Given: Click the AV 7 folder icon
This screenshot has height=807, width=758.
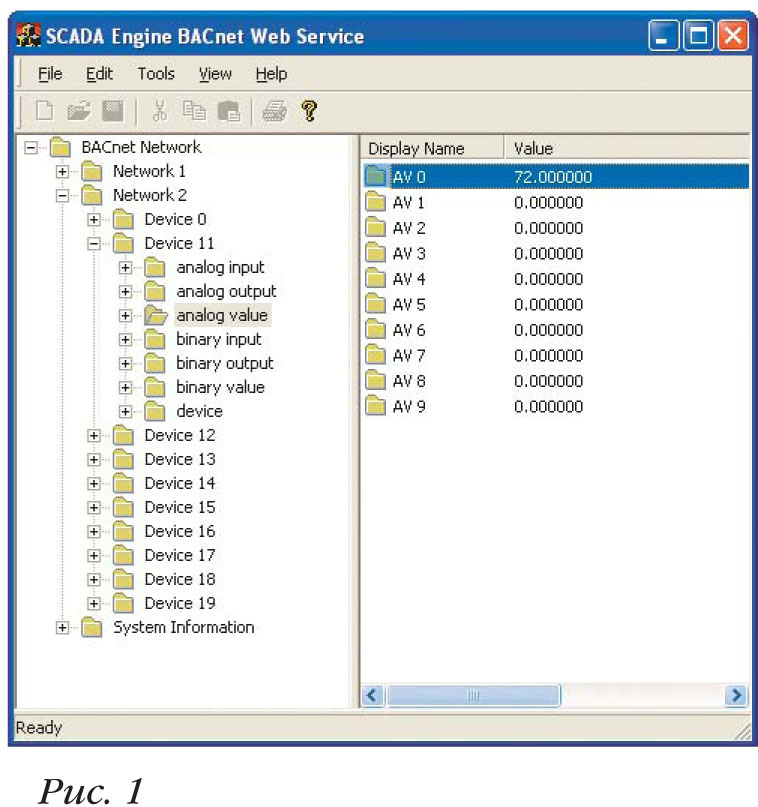Looking at the screenshot, I should point(375,355).
